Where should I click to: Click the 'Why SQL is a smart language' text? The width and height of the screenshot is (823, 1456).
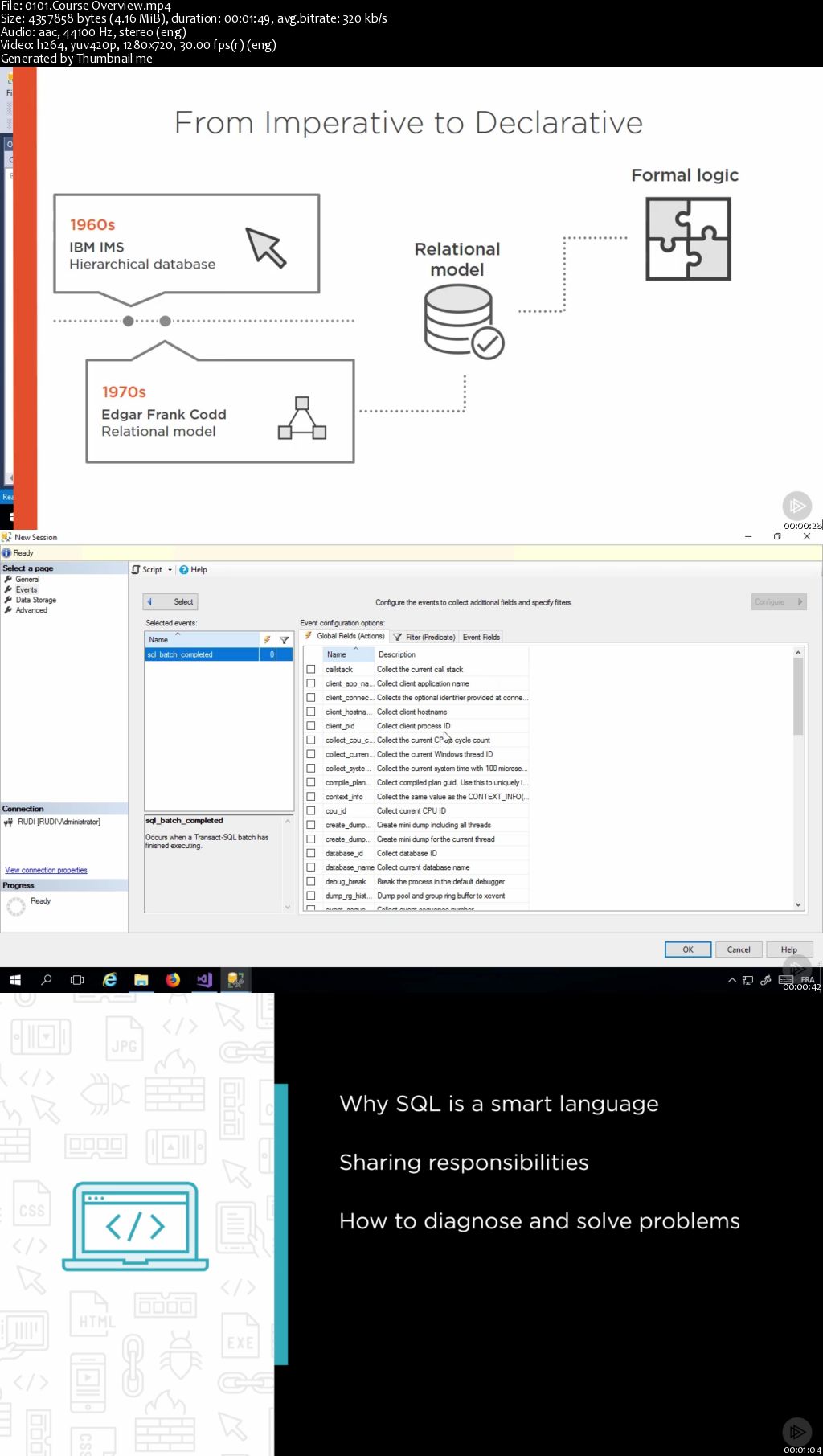499,1104
